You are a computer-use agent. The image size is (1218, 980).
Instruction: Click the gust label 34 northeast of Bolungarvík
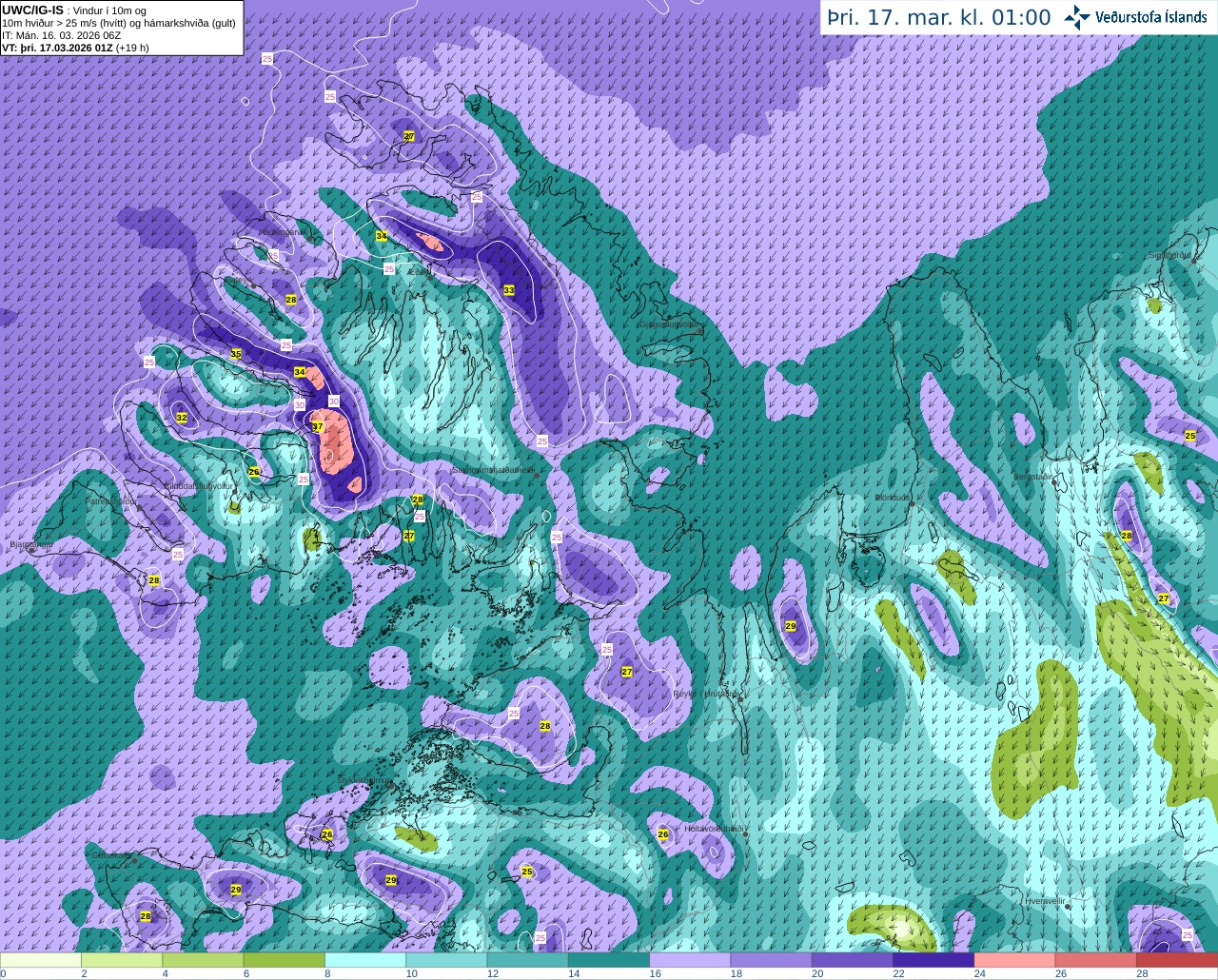click(x=382, y=236)
